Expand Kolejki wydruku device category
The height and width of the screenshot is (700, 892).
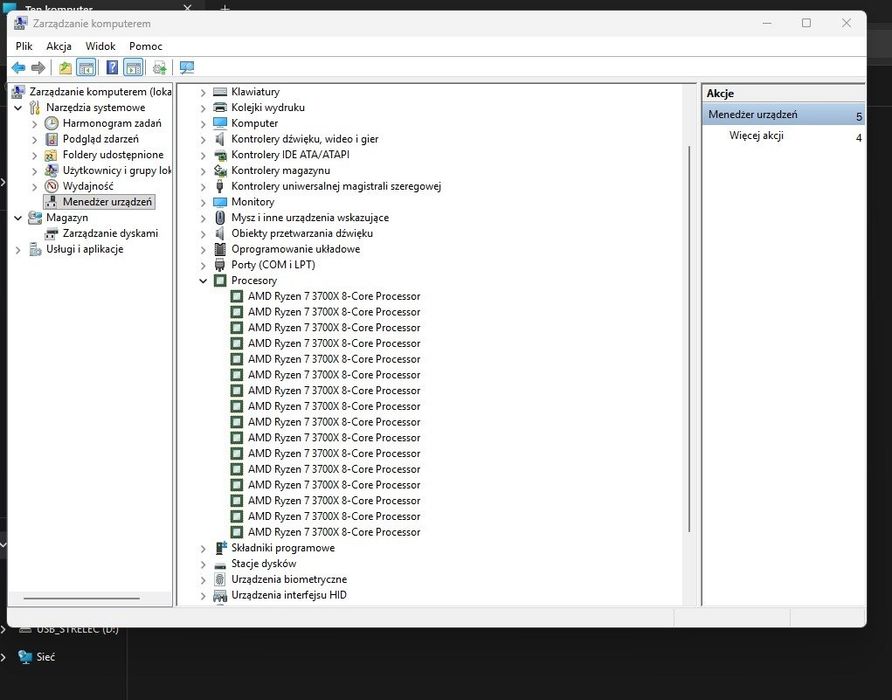(203, 108)
